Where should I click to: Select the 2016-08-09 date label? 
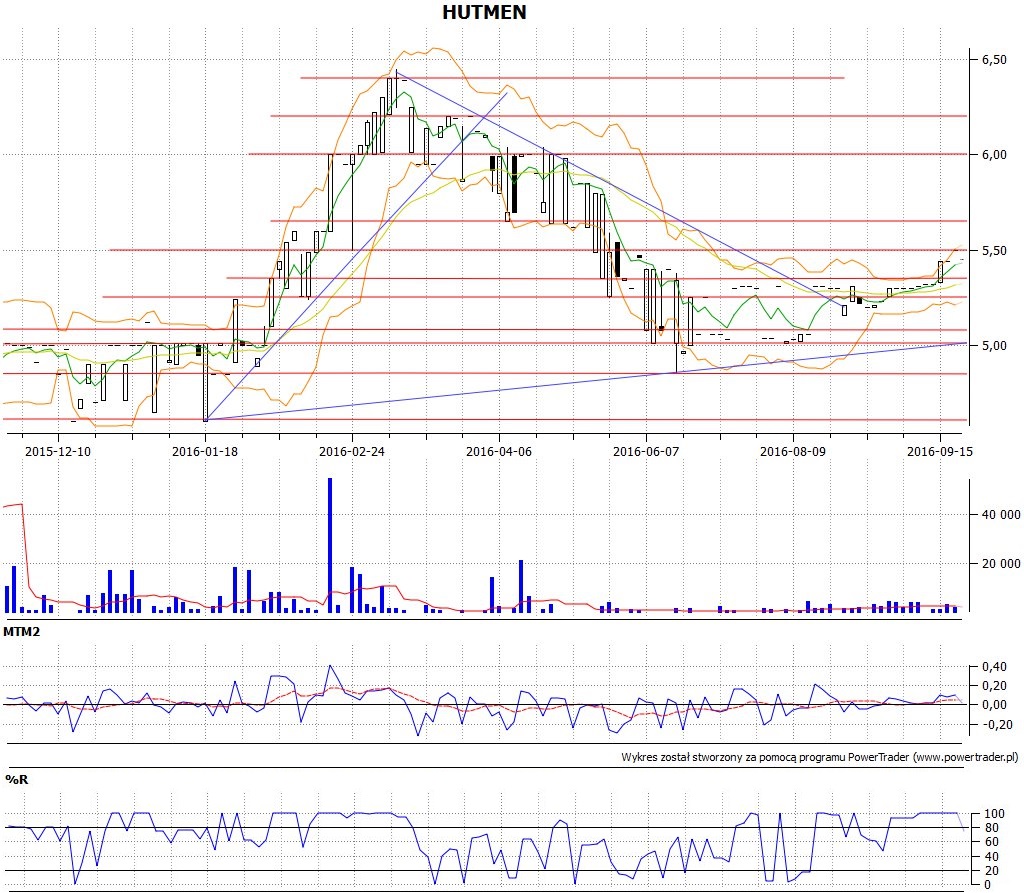pyautogui.click(x=793, y=451)
